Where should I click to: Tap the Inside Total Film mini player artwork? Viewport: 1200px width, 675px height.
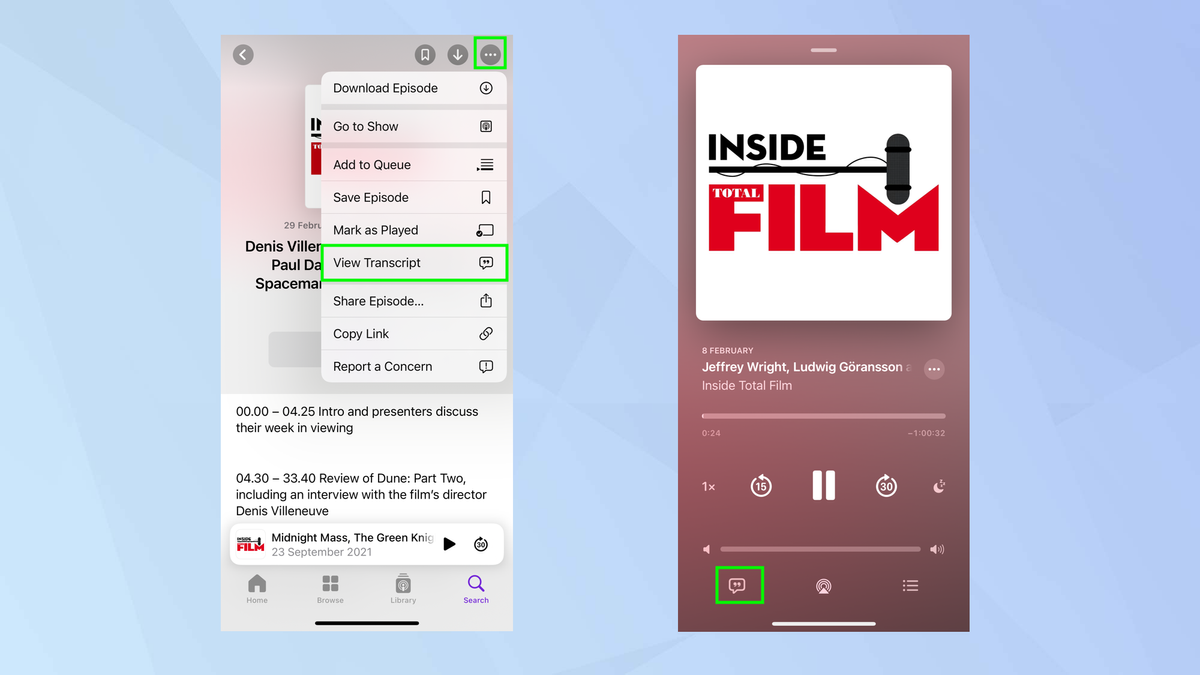pyautogui.click(x=251, y=543)
